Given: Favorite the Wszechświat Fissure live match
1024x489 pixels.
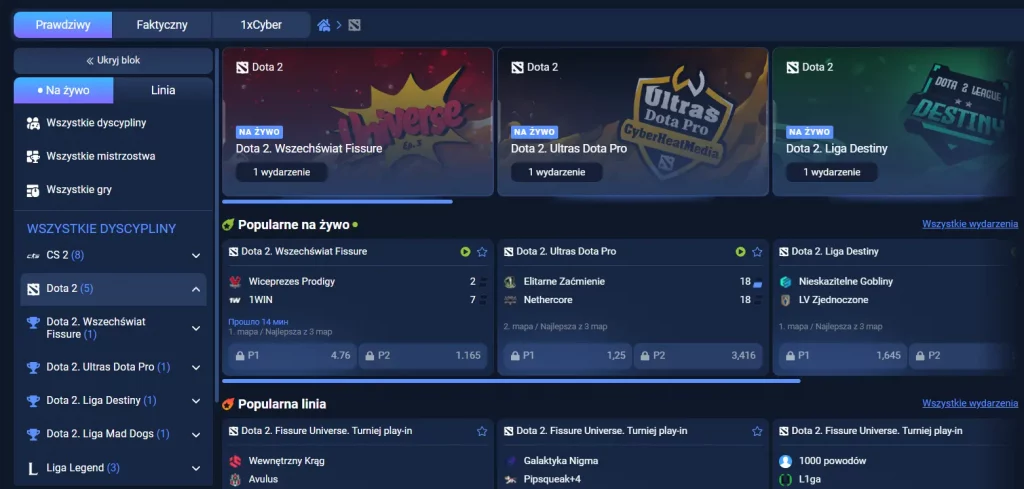Looking at the screenshot, I should (482, 251).
